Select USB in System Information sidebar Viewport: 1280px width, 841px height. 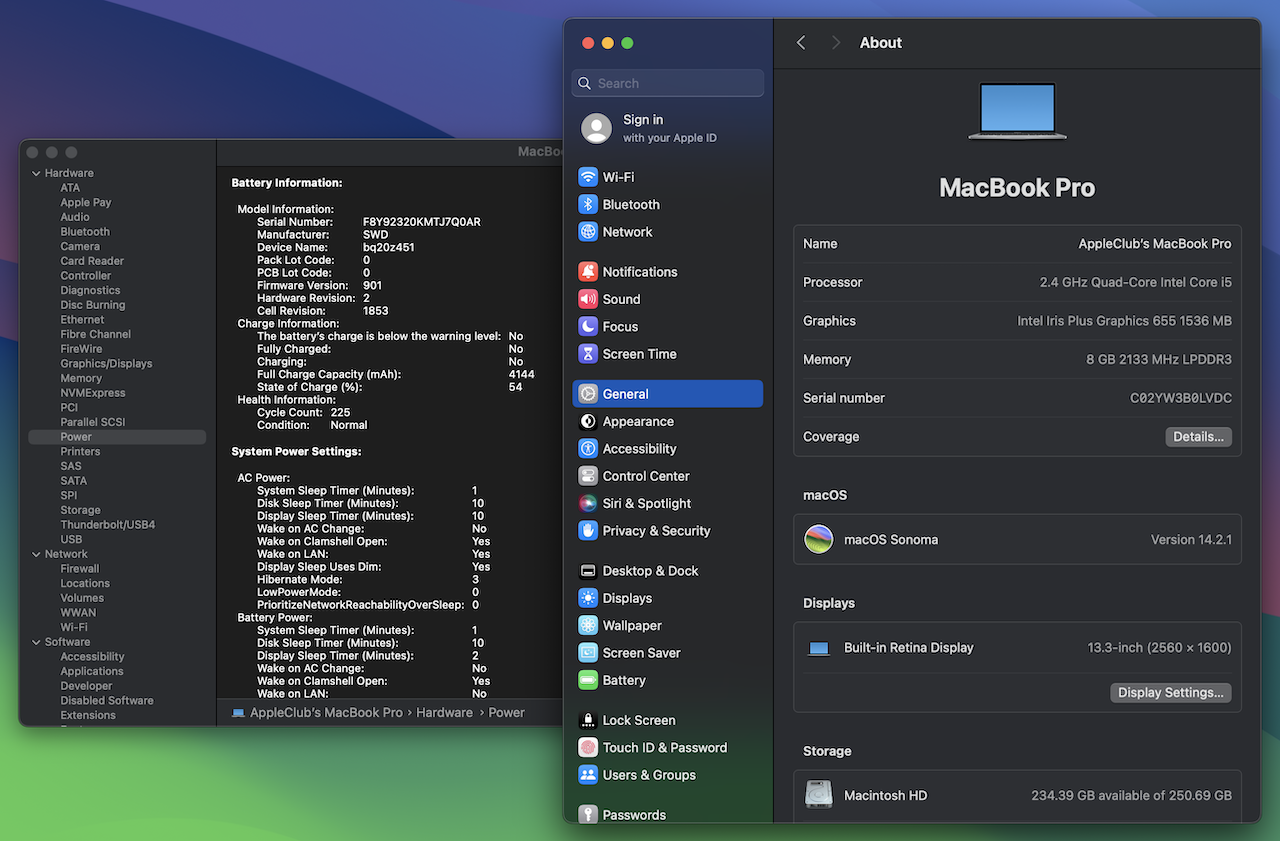71,539
